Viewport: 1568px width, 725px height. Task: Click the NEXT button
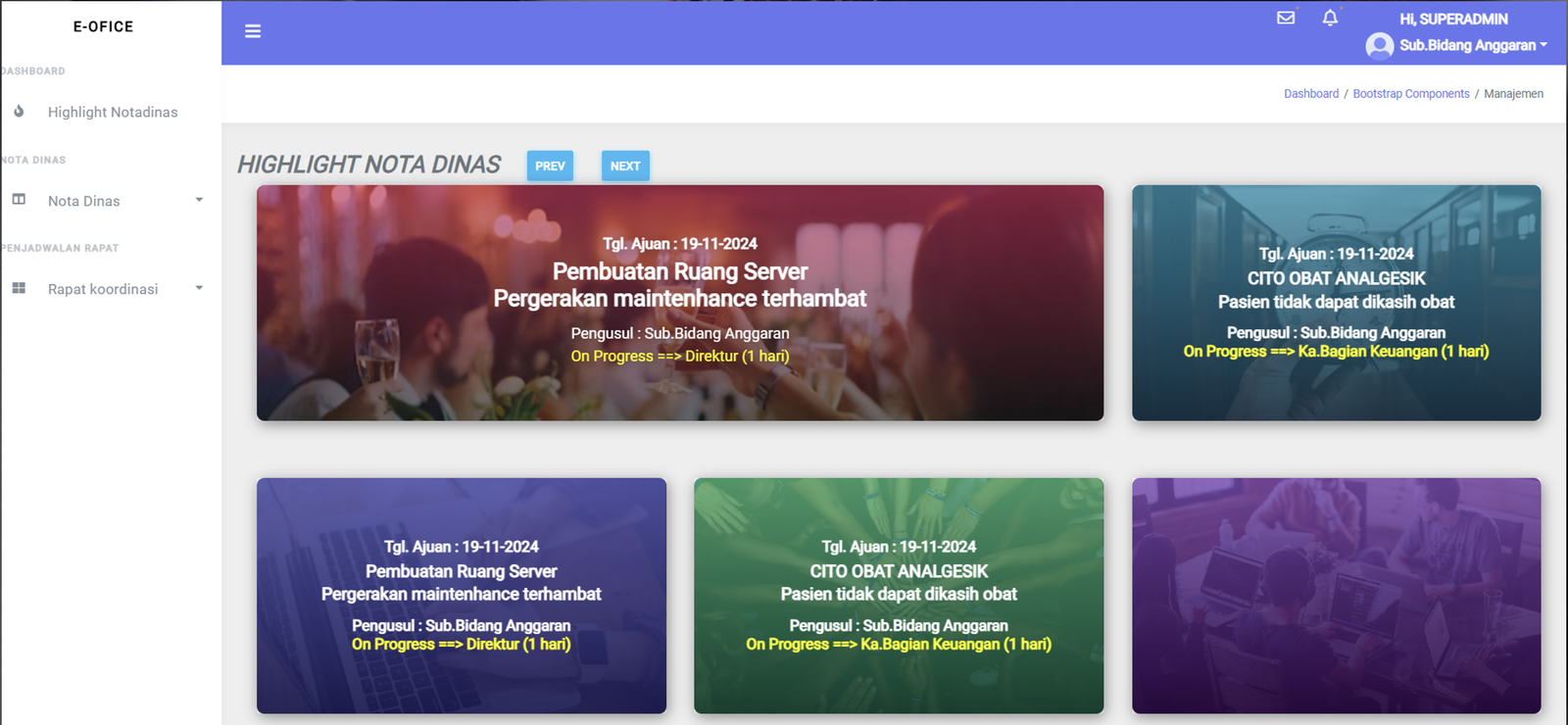[625, 166]
